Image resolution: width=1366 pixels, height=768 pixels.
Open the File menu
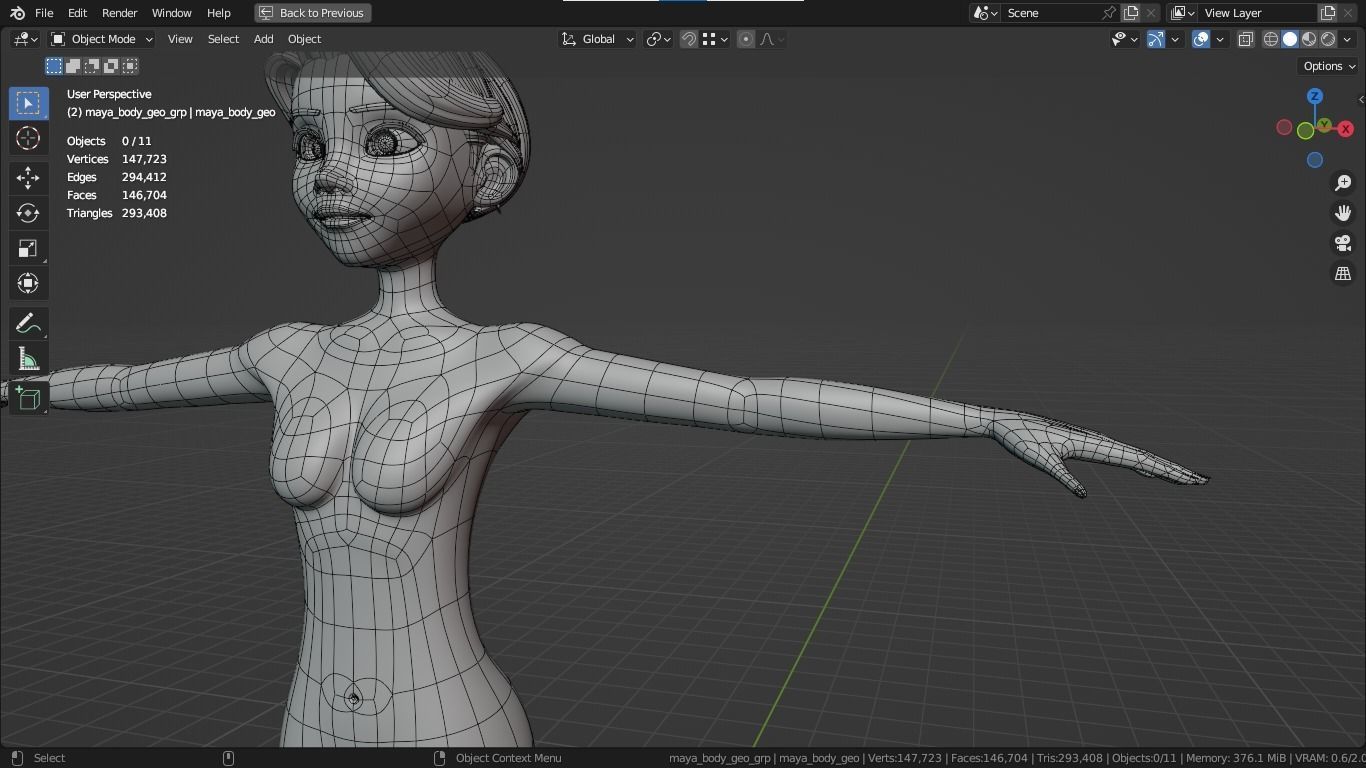point(44,13)
